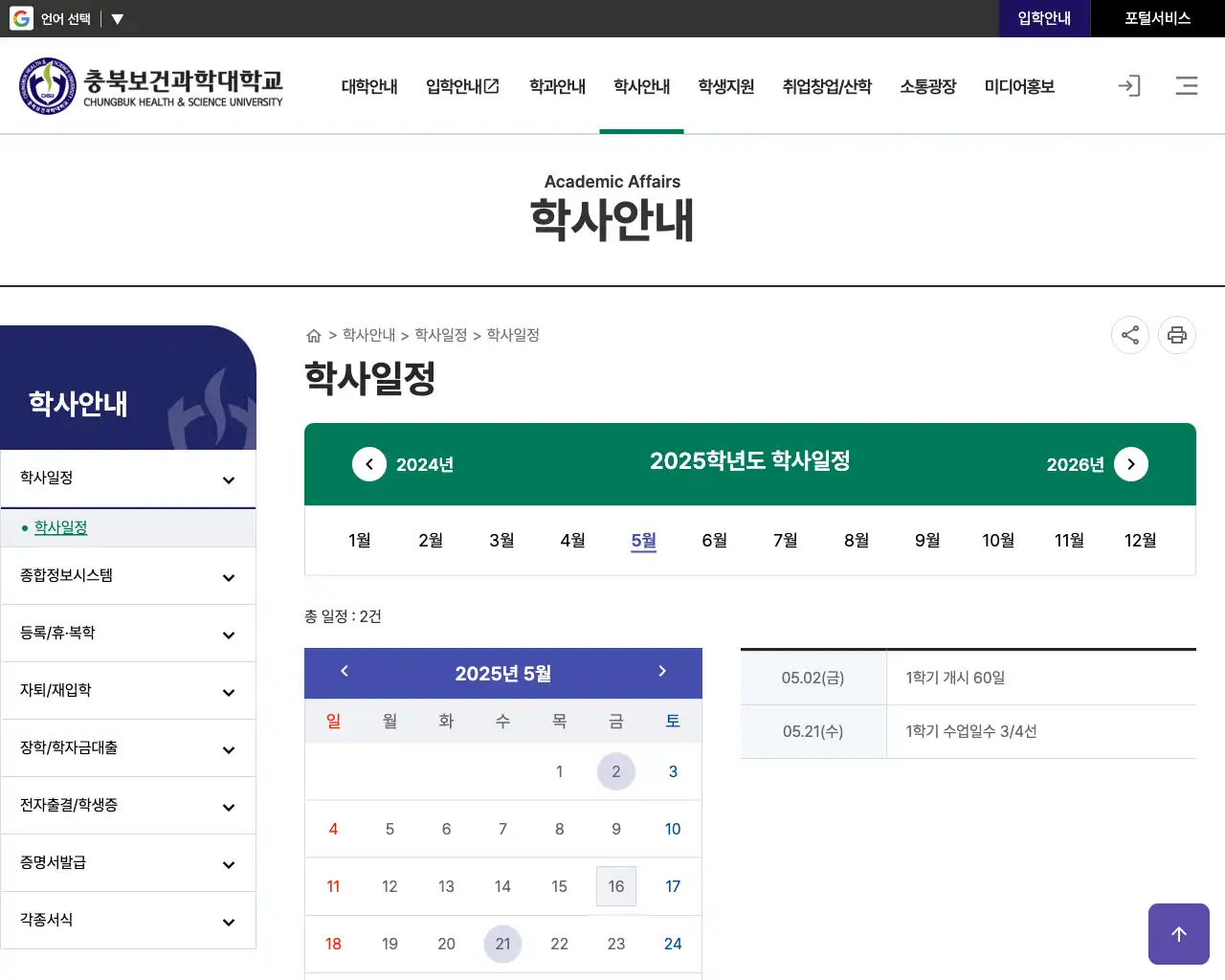Viewport: 1225px width, 980px height.
Task: Select the 1월 month tab
Action: (360, 541)
